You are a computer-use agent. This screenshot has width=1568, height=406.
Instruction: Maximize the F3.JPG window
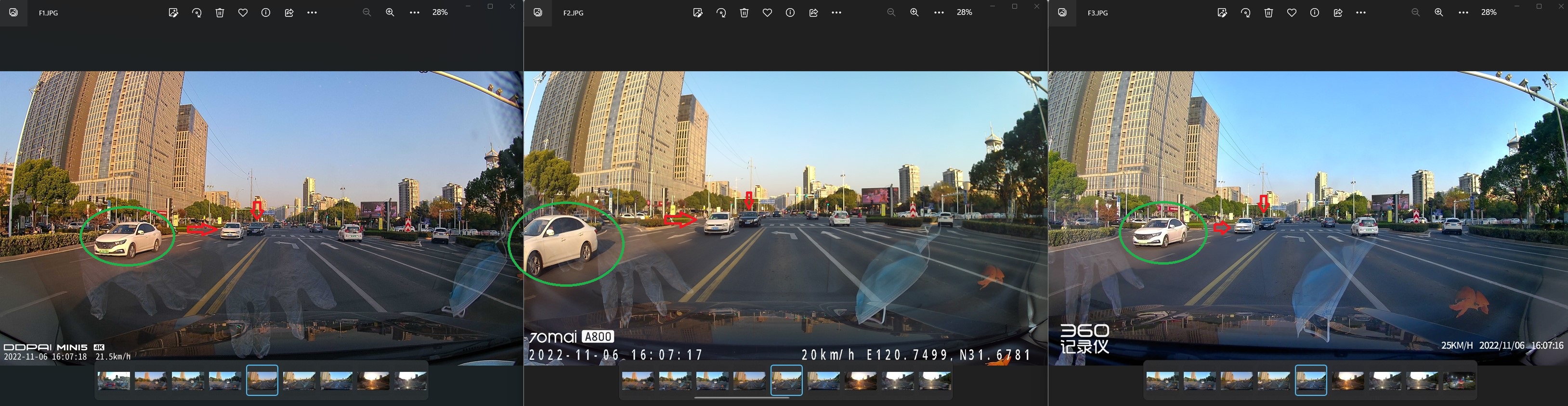click(1539, 7)
